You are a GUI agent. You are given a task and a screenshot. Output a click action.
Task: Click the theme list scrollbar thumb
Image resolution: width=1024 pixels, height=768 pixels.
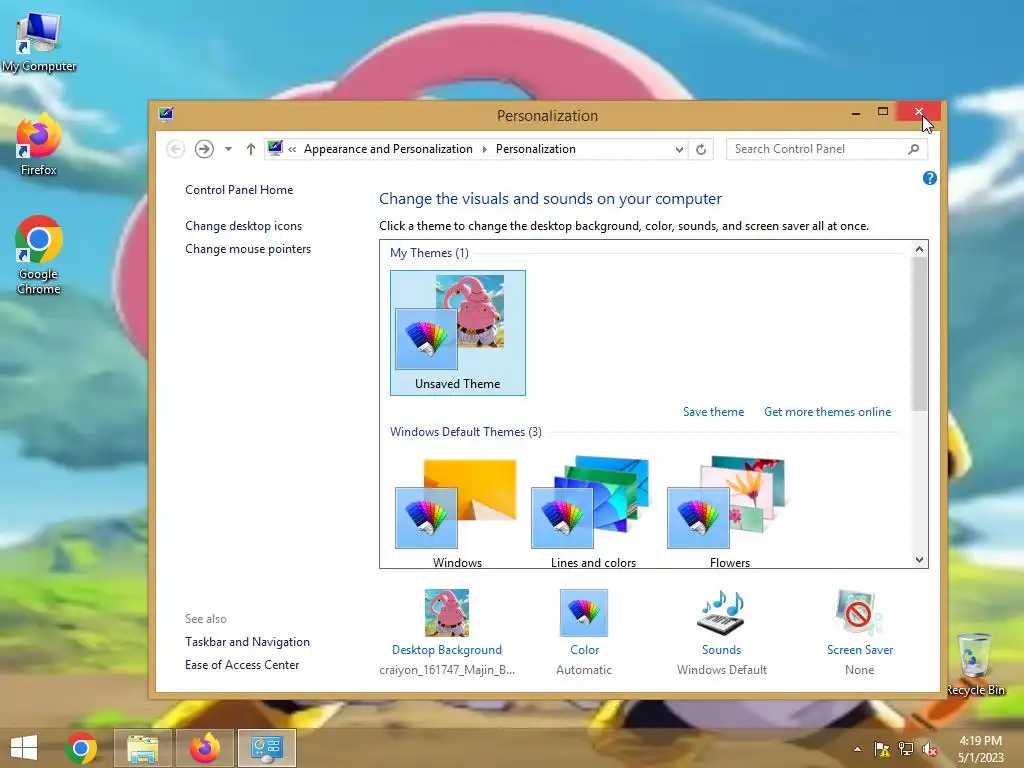click(920, 334)
